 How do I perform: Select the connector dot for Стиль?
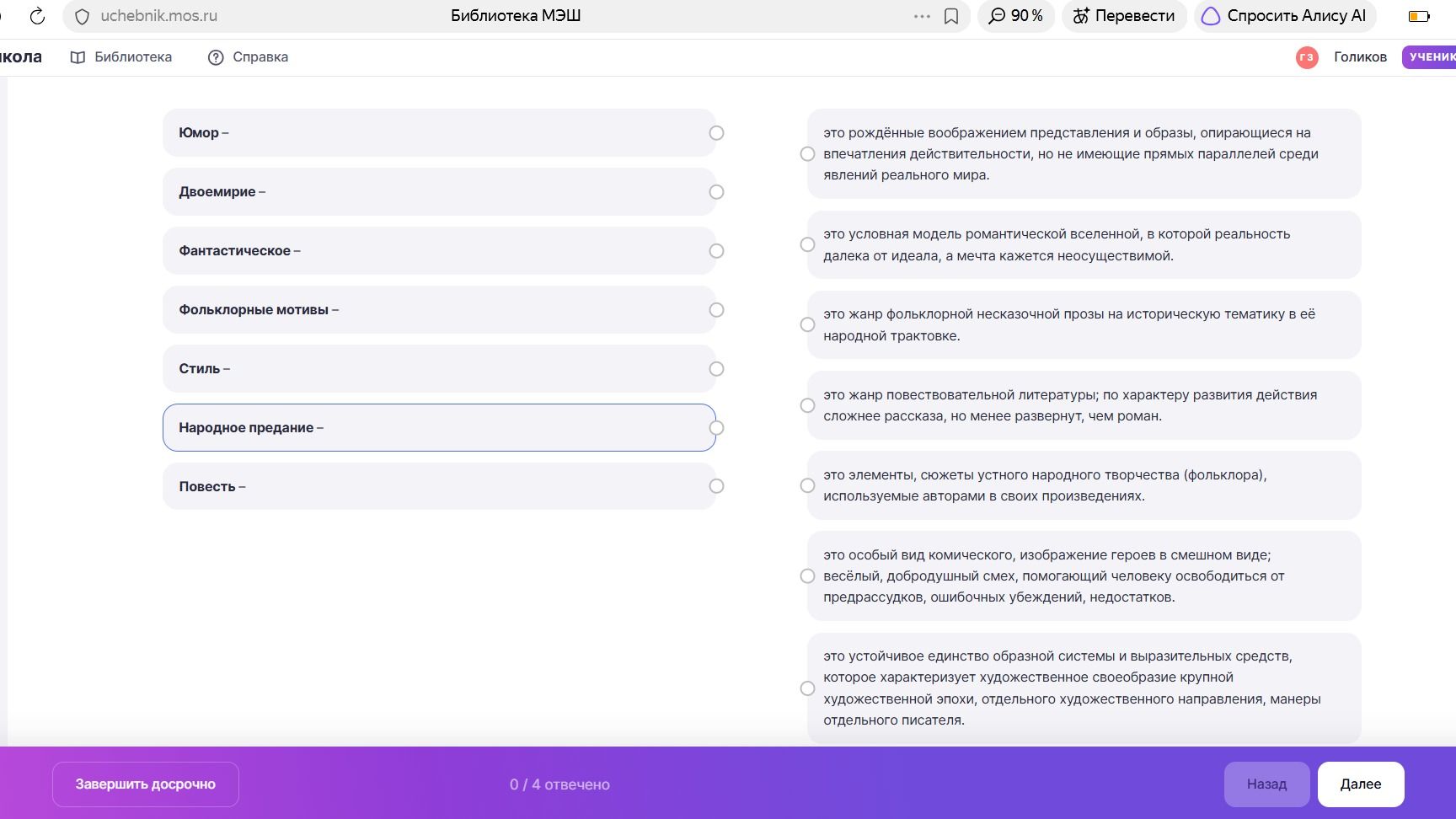click(716, 369)
